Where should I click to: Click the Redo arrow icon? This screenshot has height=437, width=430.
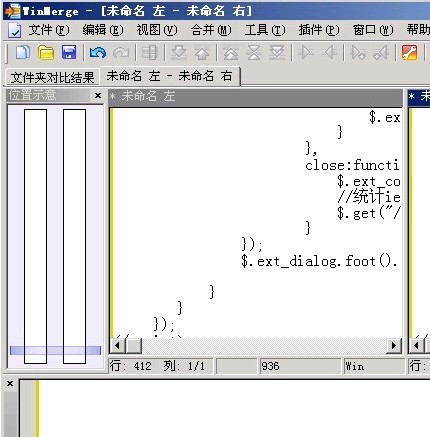pos(121,53)
